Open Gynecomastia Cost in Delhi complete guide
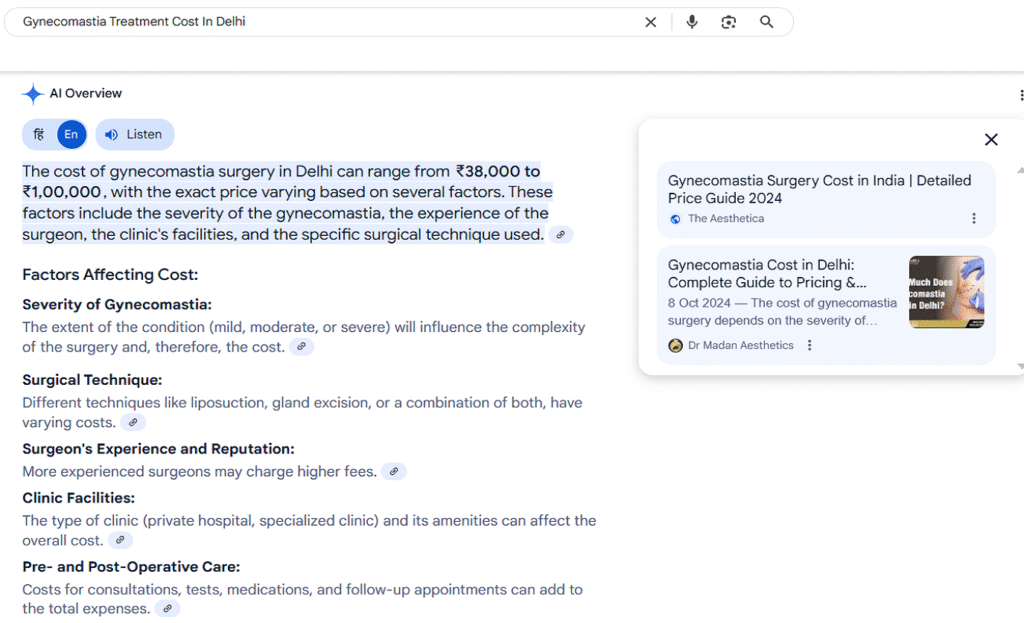The image size is (1024, 623). tap(767, 274)
